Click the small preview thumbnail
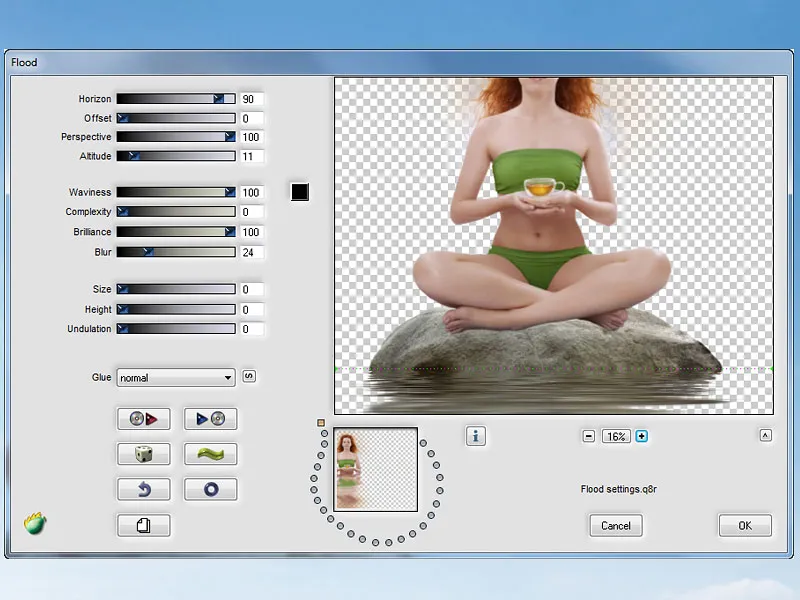Screen dimensions: 800x600 pyautogui.click(x=376, y=469)
